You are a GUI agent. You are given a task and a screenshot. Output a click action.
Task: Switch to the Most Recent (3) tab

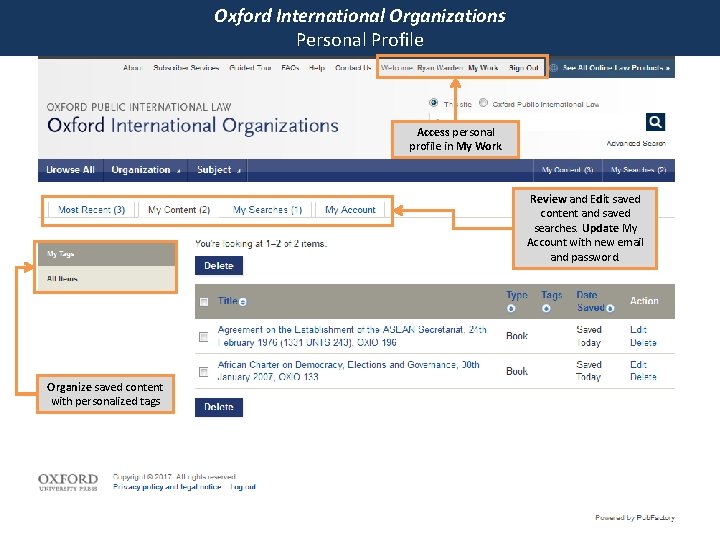click(91, 210)
